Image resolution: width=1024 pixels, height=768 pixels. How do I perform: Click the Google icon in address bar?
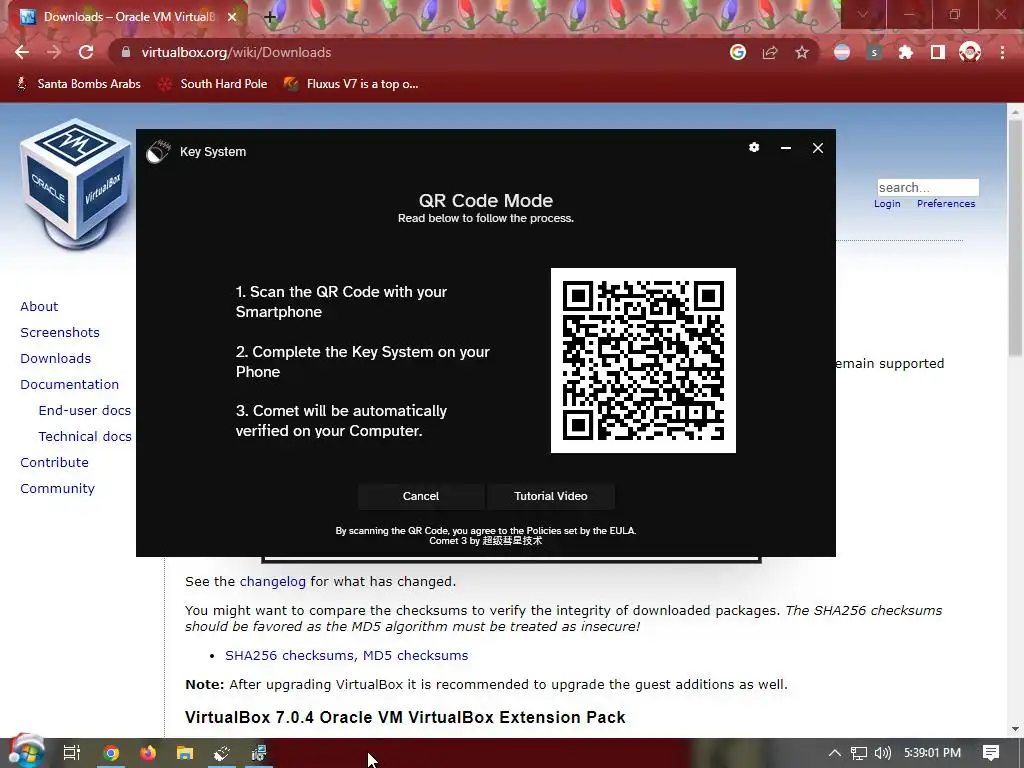738,52
